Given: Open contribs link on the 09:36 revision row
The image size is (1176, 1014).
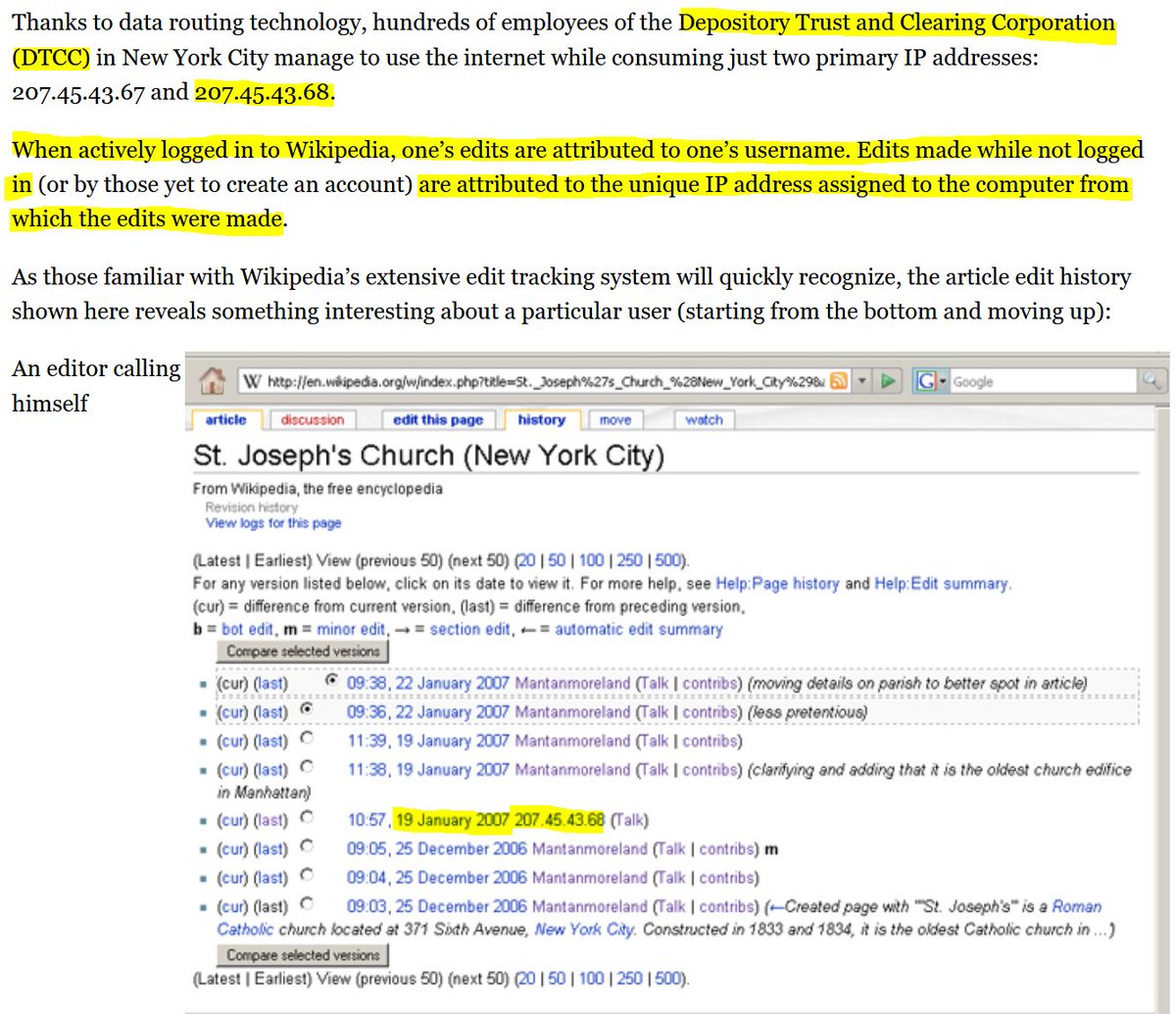Looking at the screenshot, I should click(710, 712).
